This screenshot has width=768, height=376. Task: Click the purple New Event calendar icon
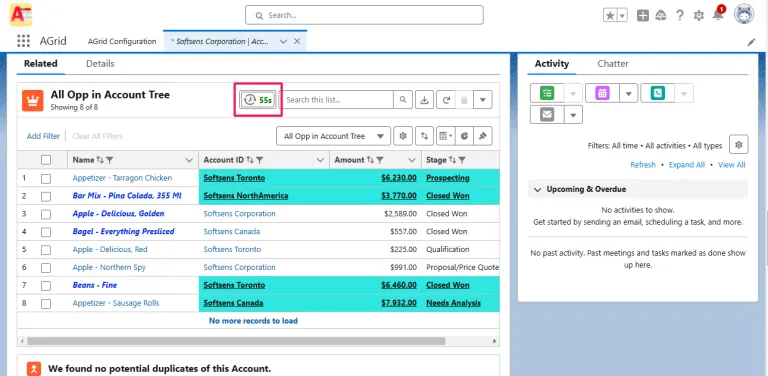[602, 93]
